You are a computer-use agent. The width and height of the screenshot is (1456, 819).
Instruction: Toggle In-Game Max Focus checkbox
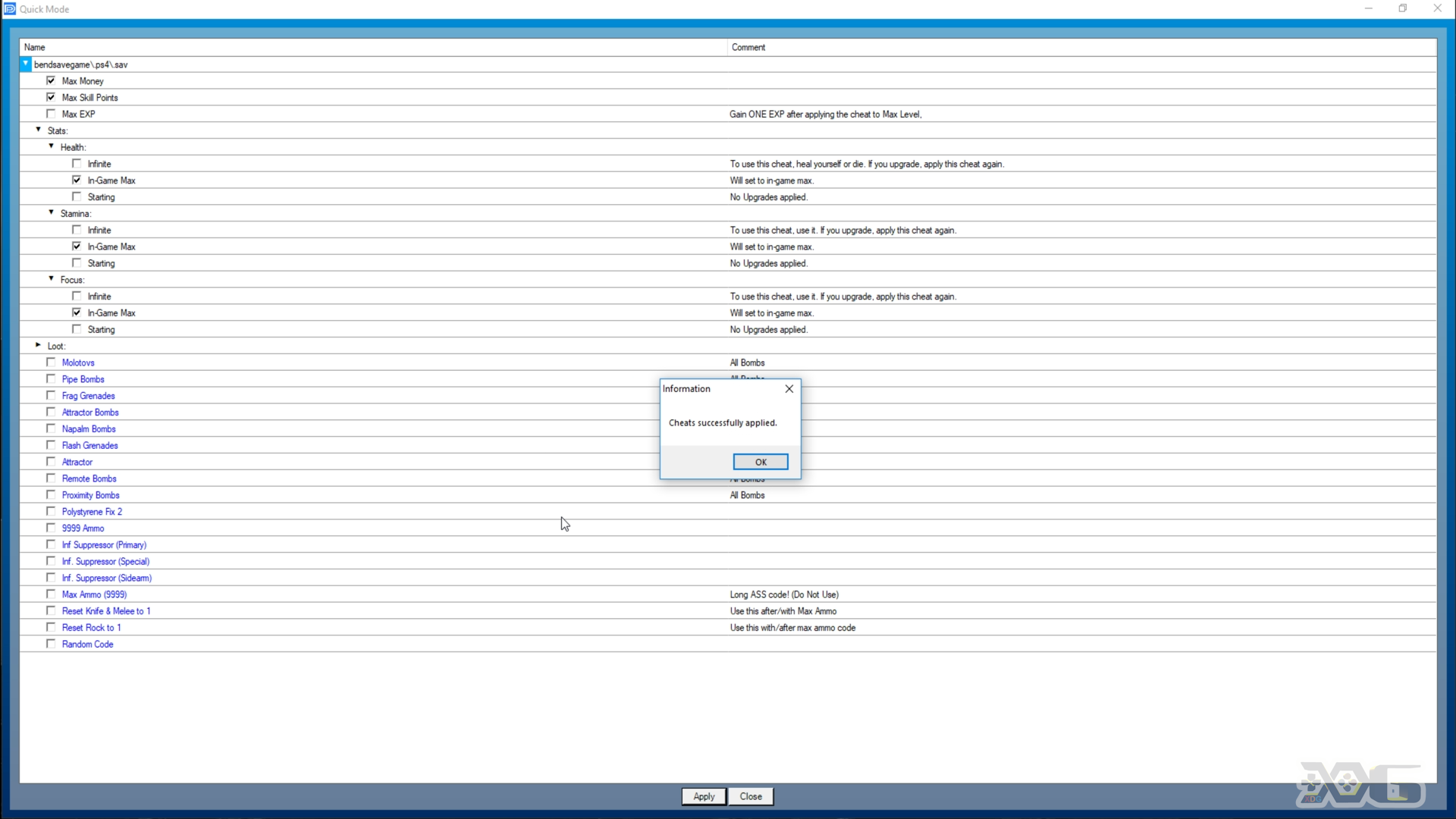click(77, 312)
